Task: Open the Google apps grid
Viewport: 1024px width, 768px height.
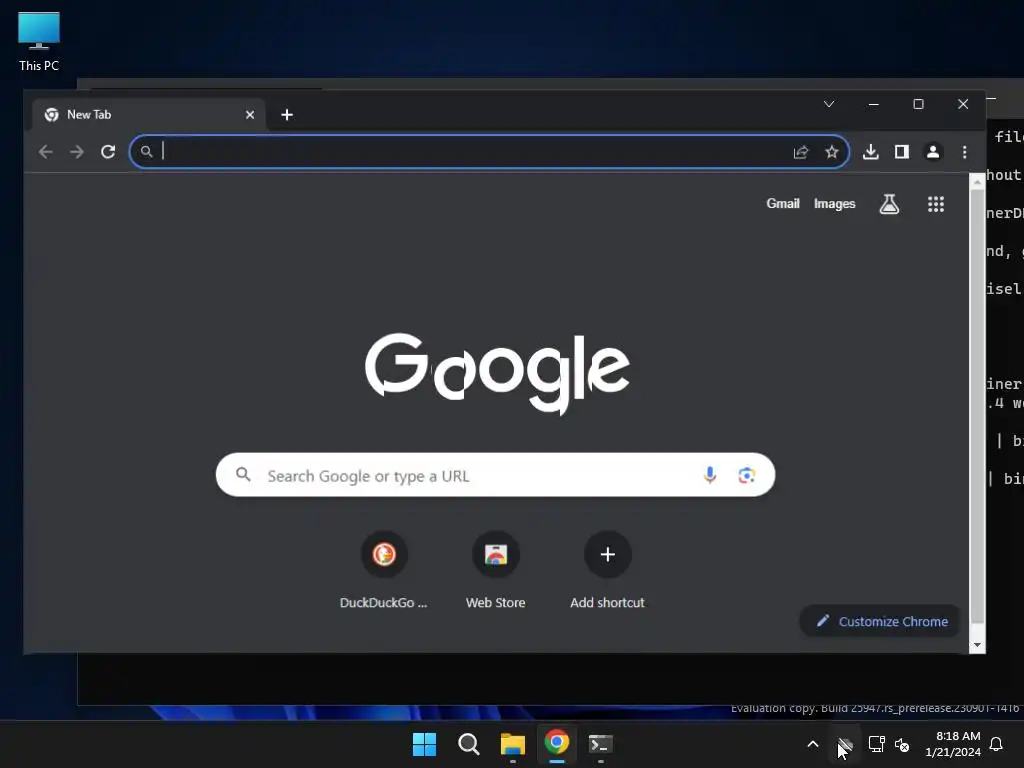Action: [936, 204]
